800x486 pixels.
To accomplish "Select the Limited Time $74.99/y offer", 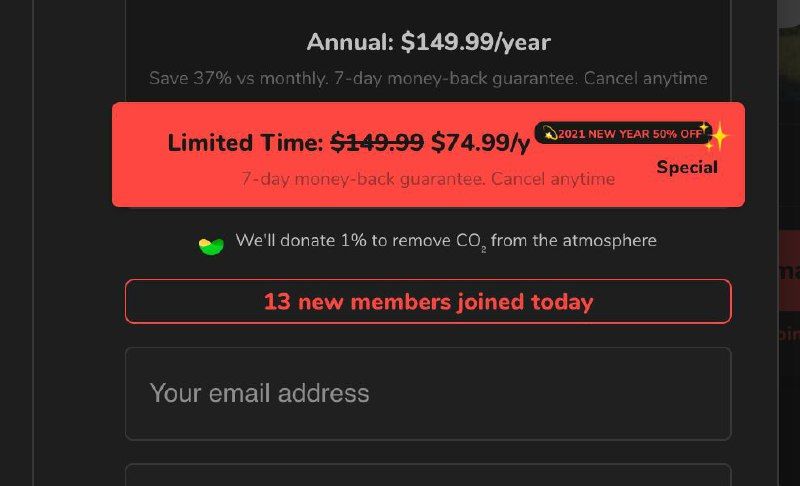I will (x=428, y=155).
